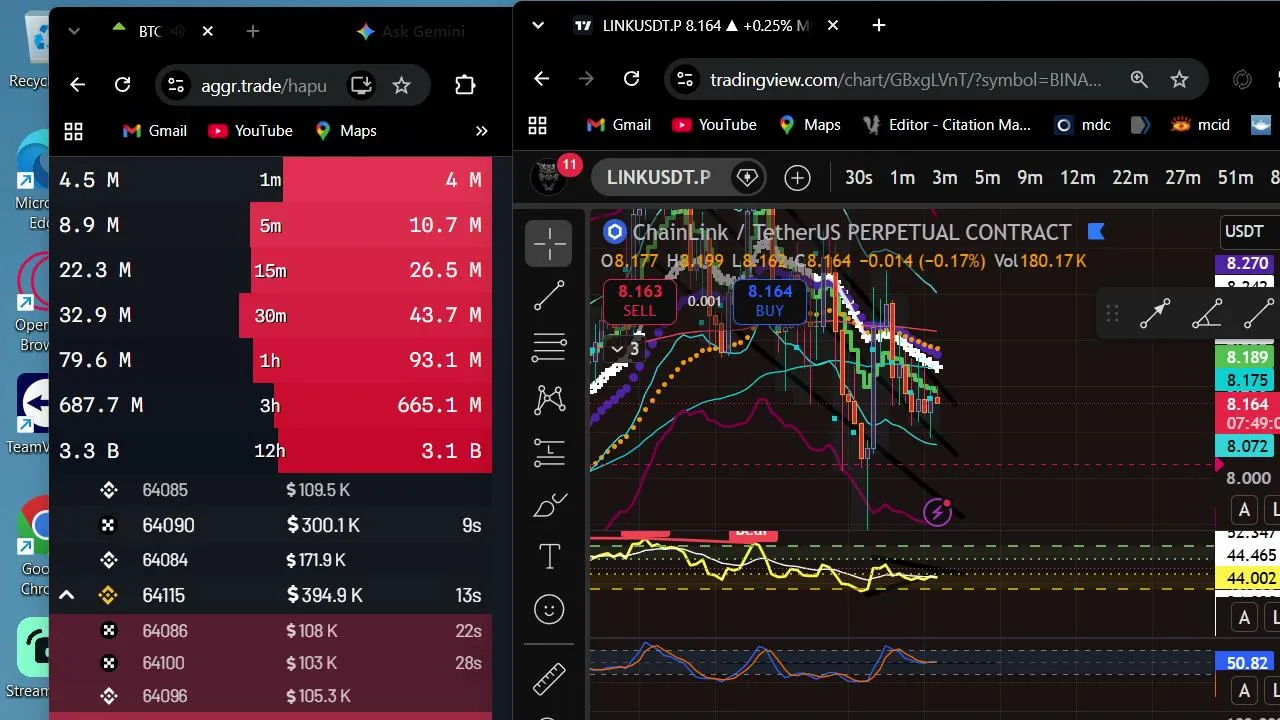The height and width of the screenshot is (720, 1280).
Task: Open YouTube bookmark in the aggr.trade window
Action: tap(251, 131)
